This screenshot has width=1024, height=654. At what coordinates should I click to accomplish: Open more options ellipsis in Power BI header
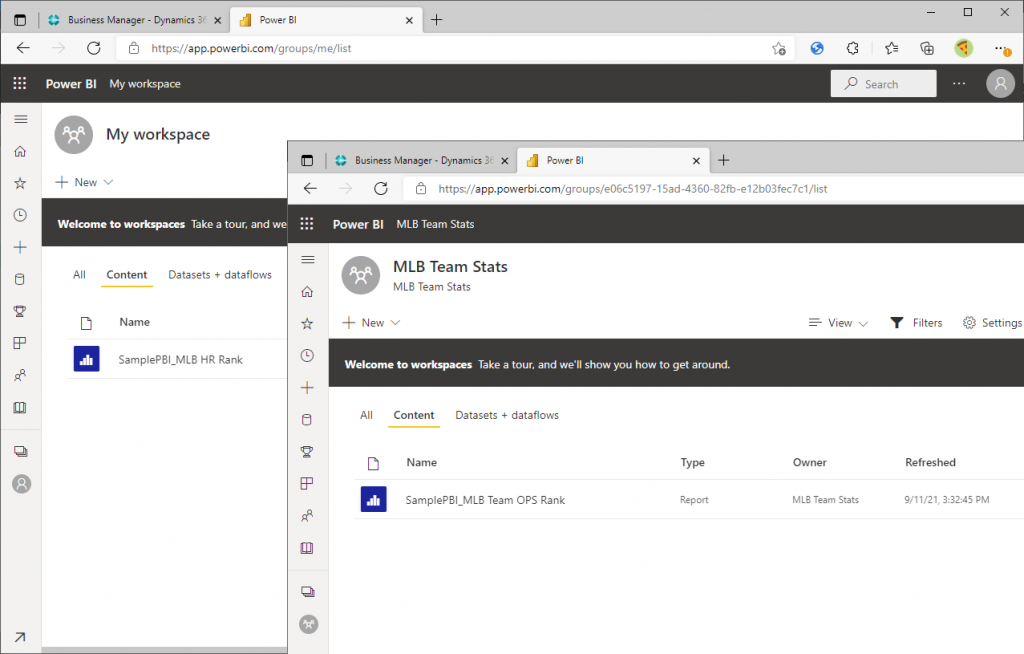[959, 84]
